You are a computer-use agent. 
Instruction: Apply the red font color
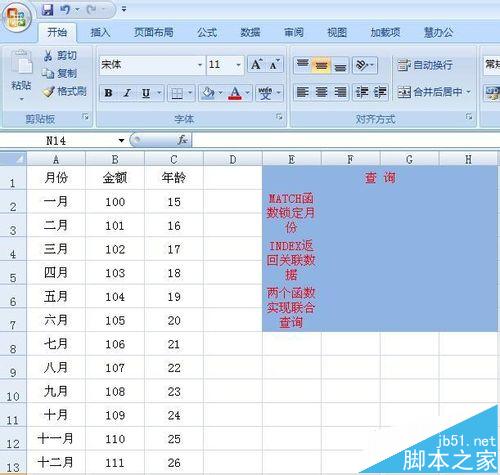point(235,93)
